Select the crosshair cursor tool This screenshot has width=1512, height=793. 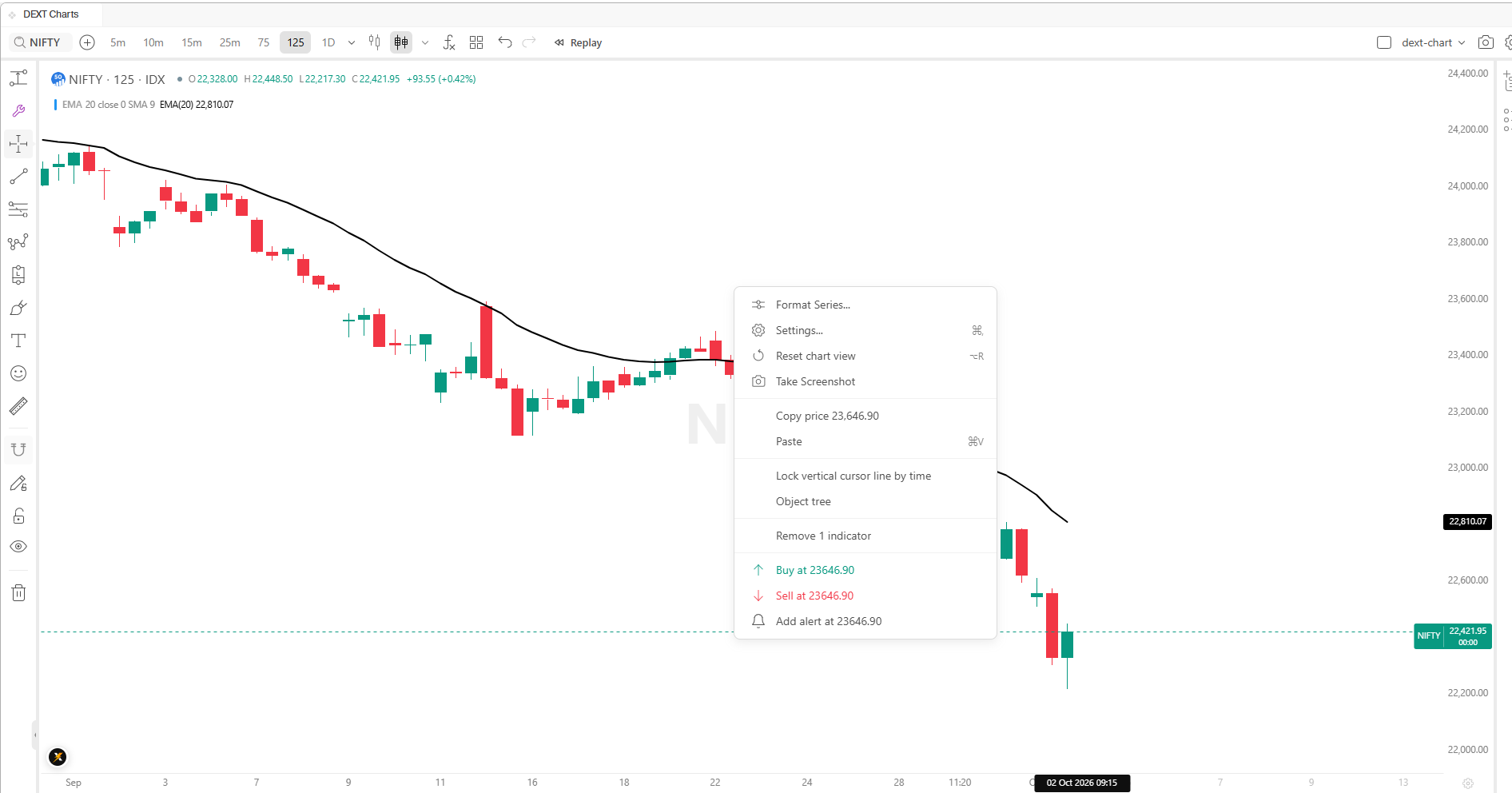[x=18, y=144]
